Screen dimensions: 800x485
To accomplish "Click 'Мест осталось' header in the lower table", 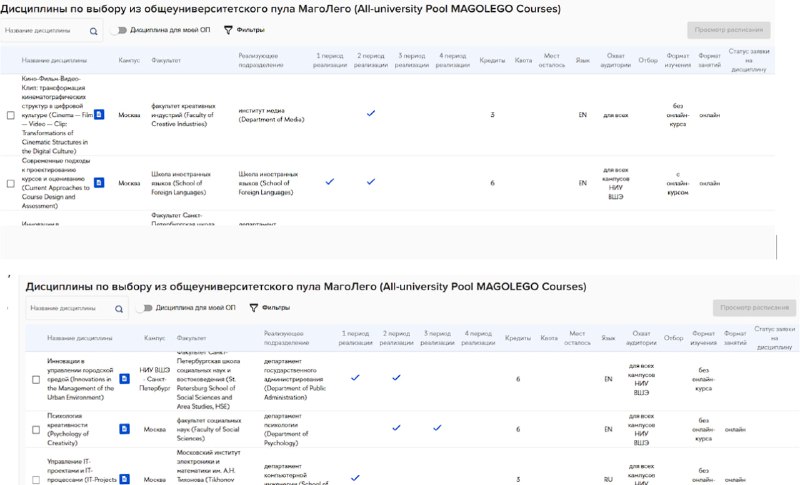I will (x=577, y=338).
